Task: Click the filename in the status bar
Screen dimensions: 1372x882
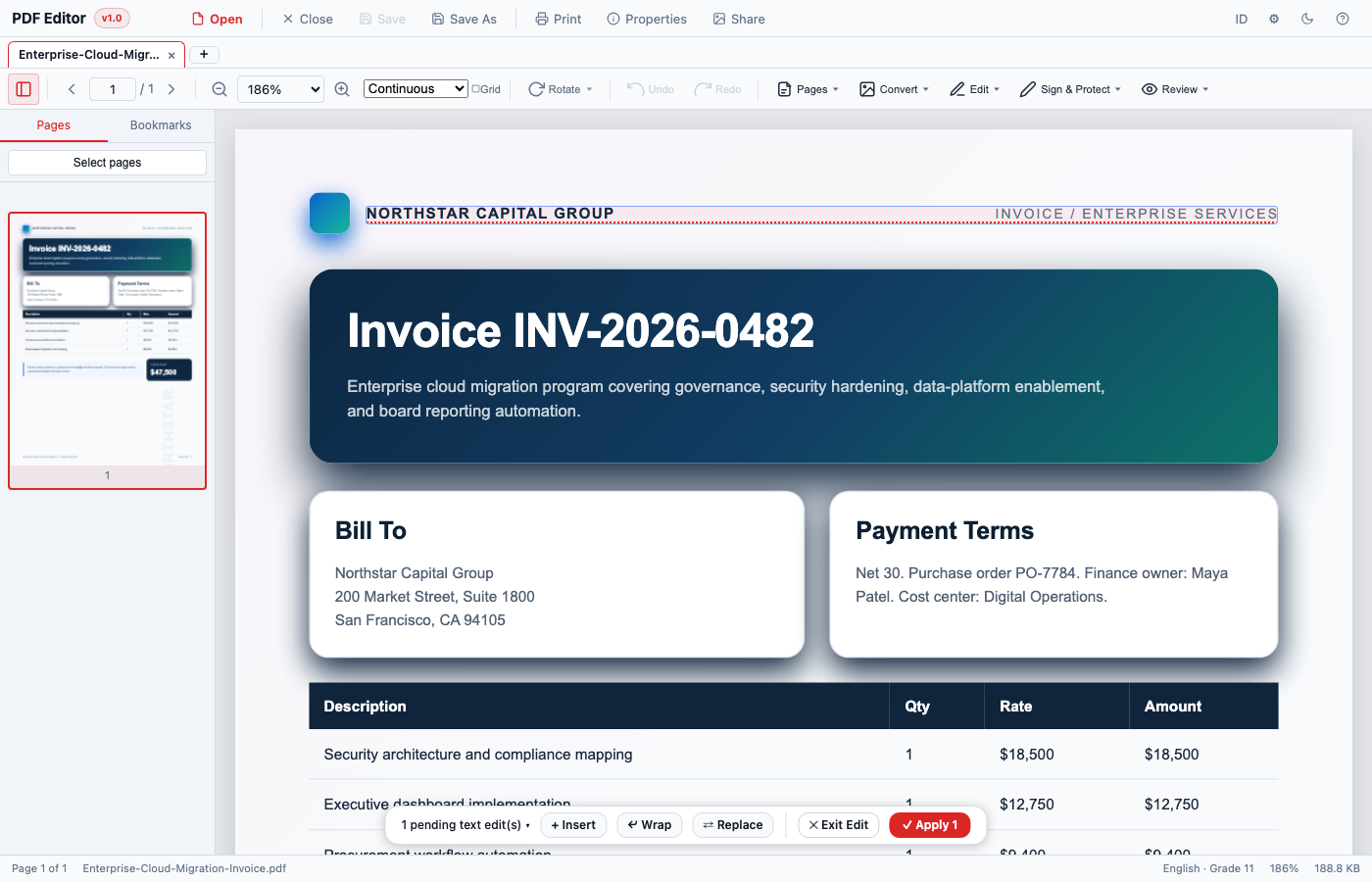Action: click(184, 868)
